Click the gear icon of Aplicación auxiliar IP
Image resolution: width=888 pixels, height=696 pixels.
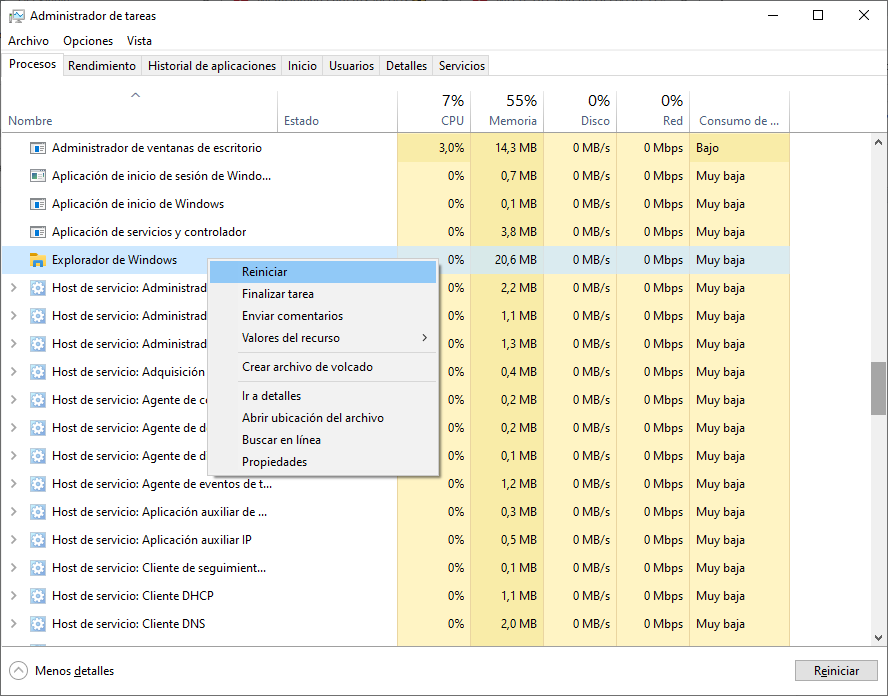pyautogui.click(x=37, y=540)
